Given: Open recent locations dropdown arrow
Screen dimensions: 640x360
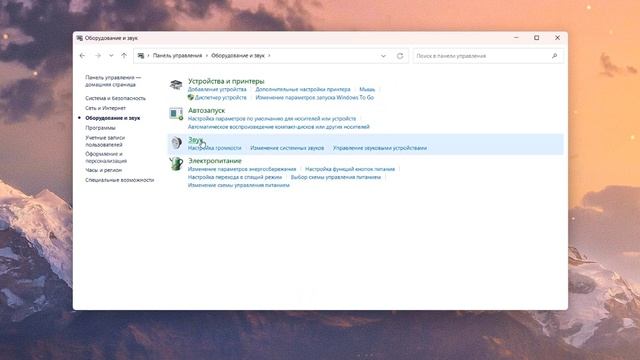Looking at the screenshot, I should 111,56.
